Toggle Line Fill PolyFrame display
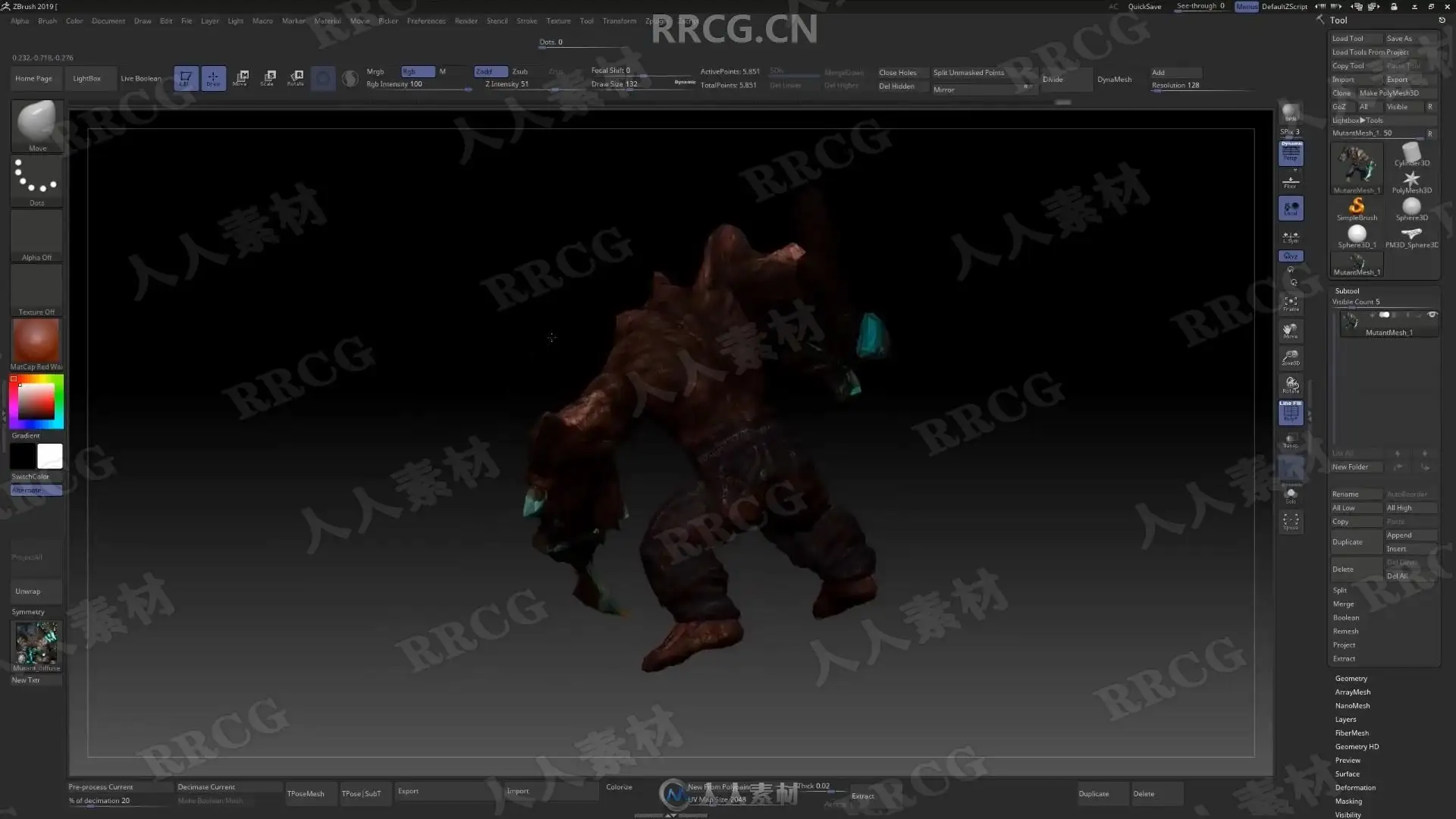 [1291, 412]
